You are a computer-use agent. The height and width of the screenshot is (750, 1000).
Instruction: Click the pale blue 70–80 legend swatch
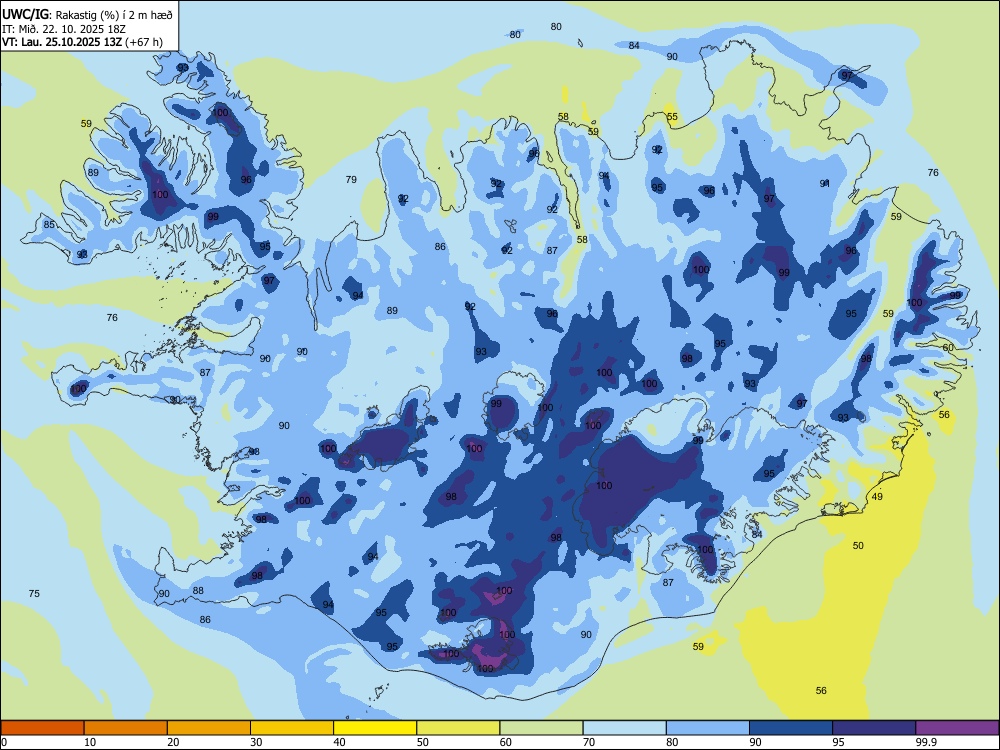624,728
